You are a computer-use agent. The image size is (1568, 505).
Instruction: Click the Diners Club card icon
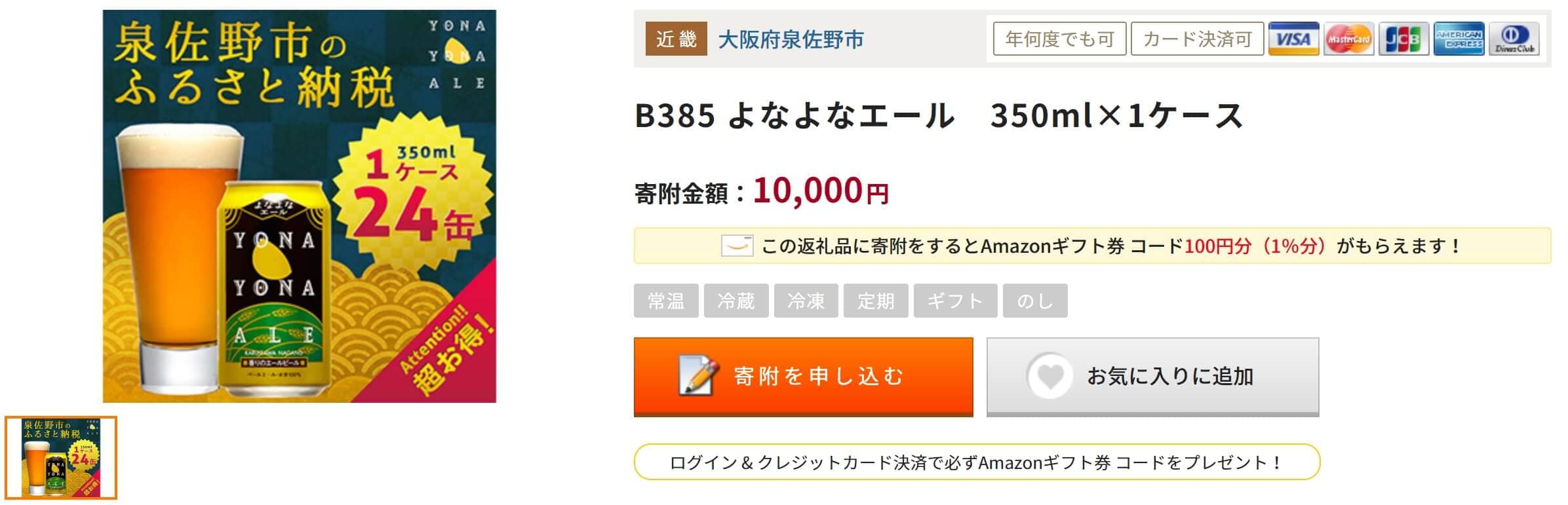tap(1514, 39)
